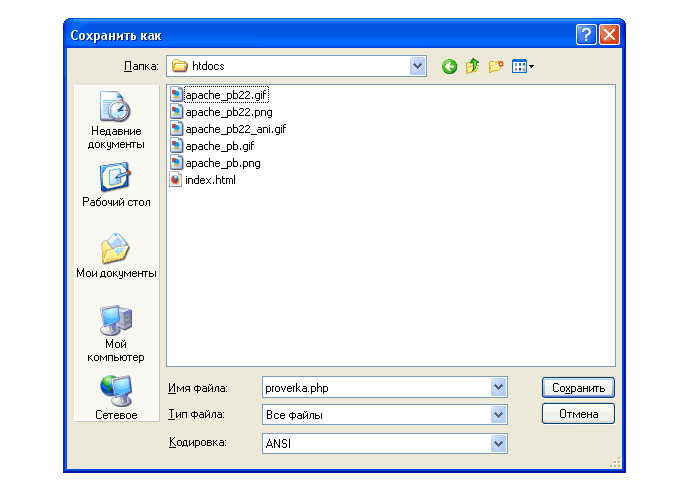The image size is (700, 488).
Task: Open Network places (Сетевое)
Action: tap(116, 397)
